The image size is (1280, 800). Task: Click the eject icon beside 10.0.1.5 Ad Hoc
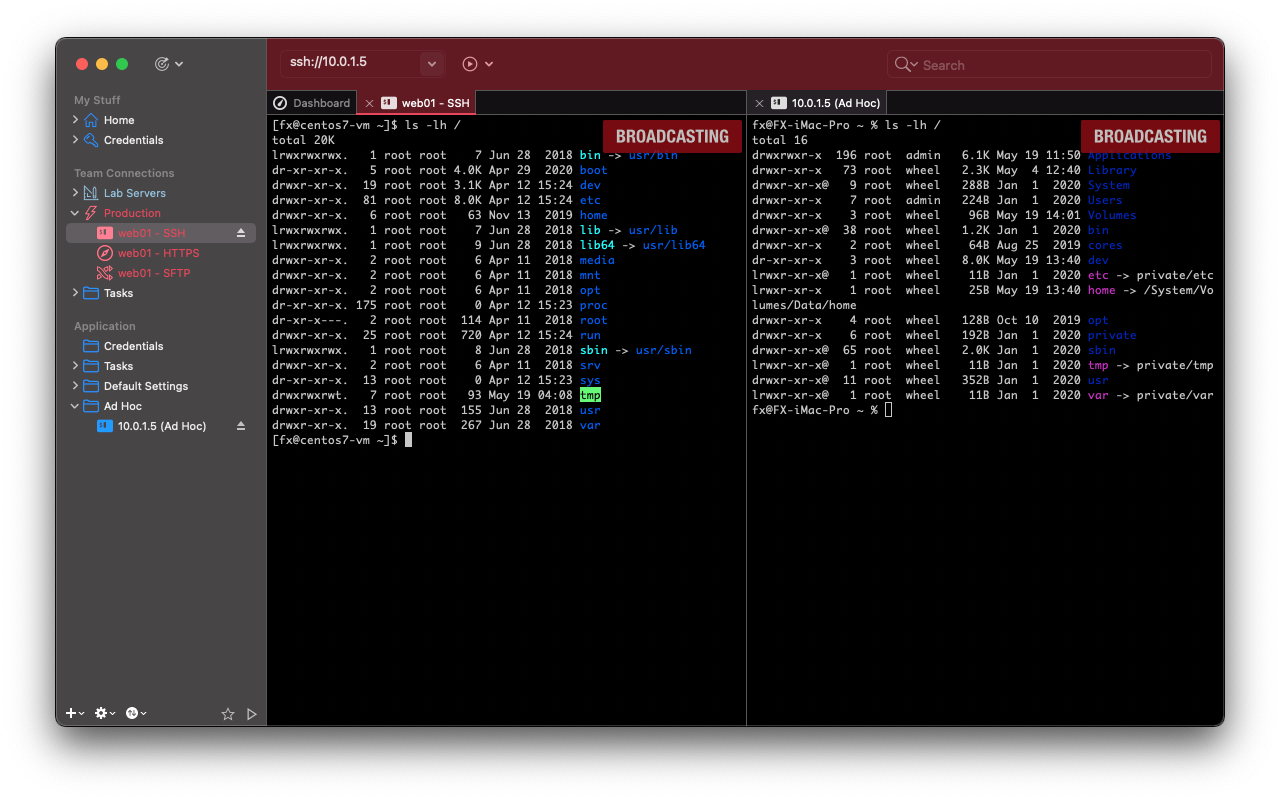pyautogui.click(x=239, y=425)
